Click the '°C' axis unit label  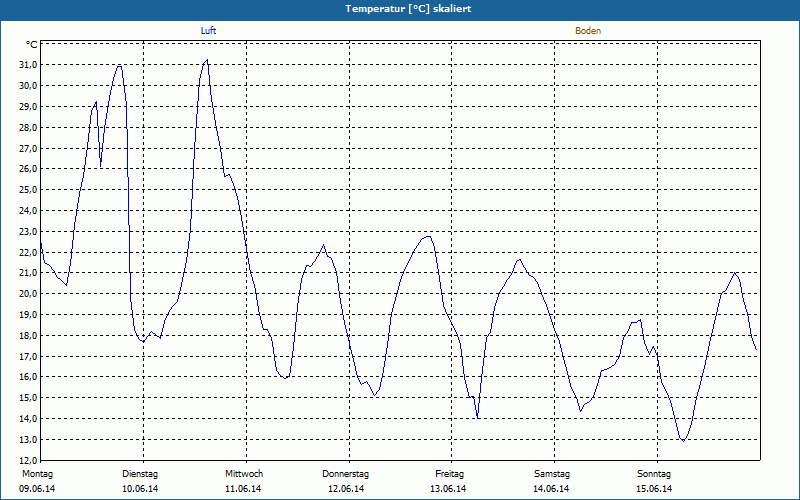(32, 45)
